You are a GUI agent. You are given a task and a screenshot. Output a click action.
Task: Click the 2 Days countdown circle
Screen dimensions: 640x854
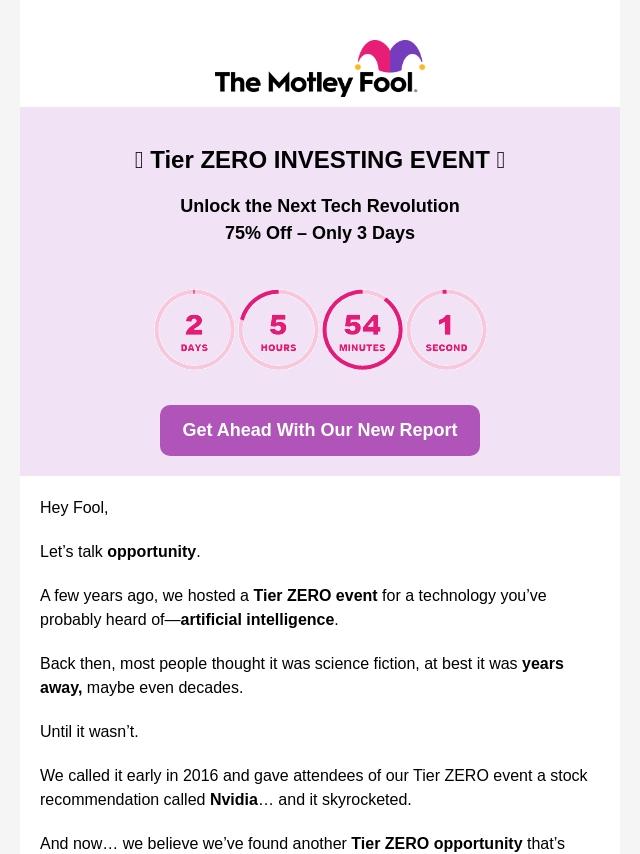coord(194,330)
